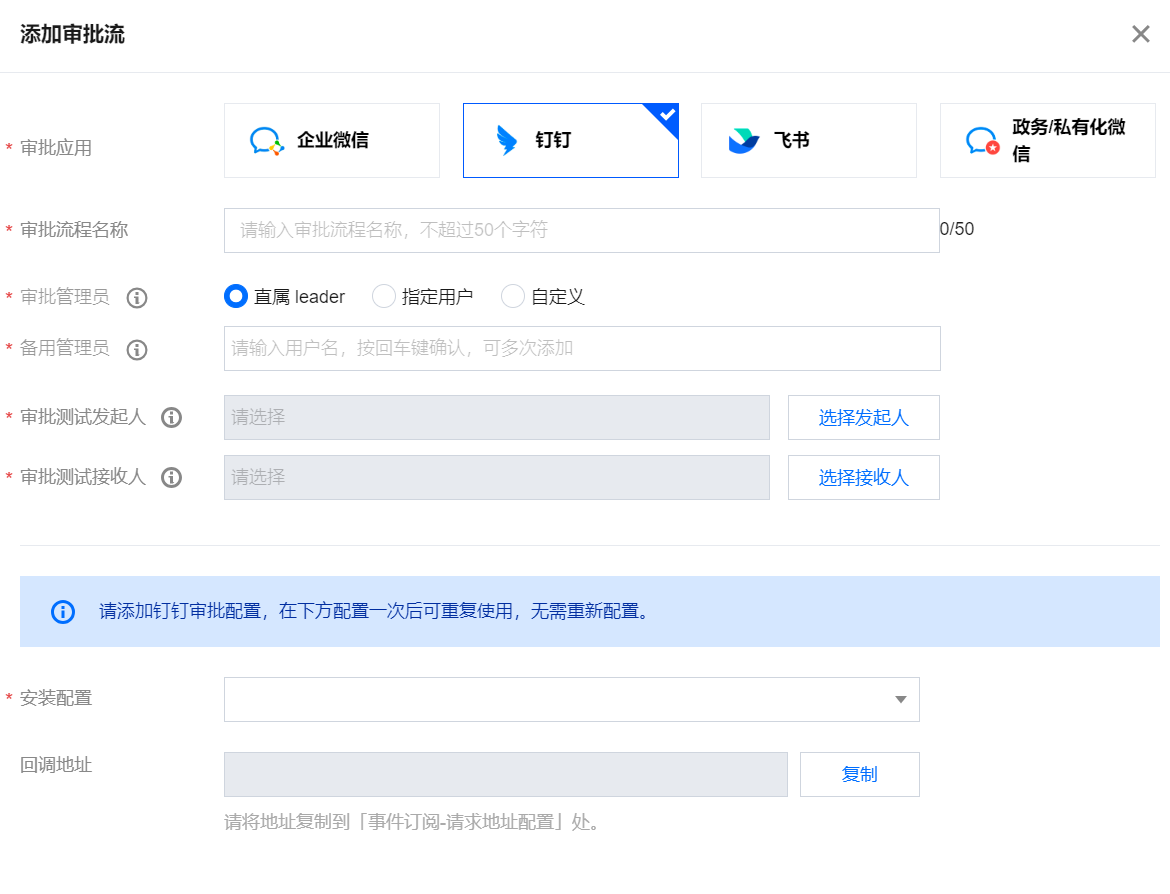Image resolution: width=1170 pixels, height=894 pixels.
Task: Click the 企业微信 chat bubble icon
Action: tap(266, 140)
